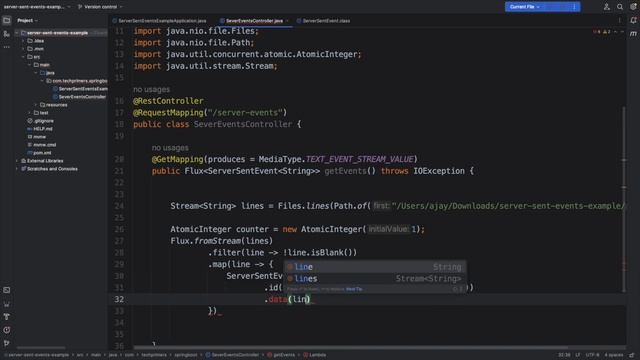Select the SeverEventsController.java tab
The height and width of the screenshot is (360, 640).
pyautogui.click(x=254, y=20)
